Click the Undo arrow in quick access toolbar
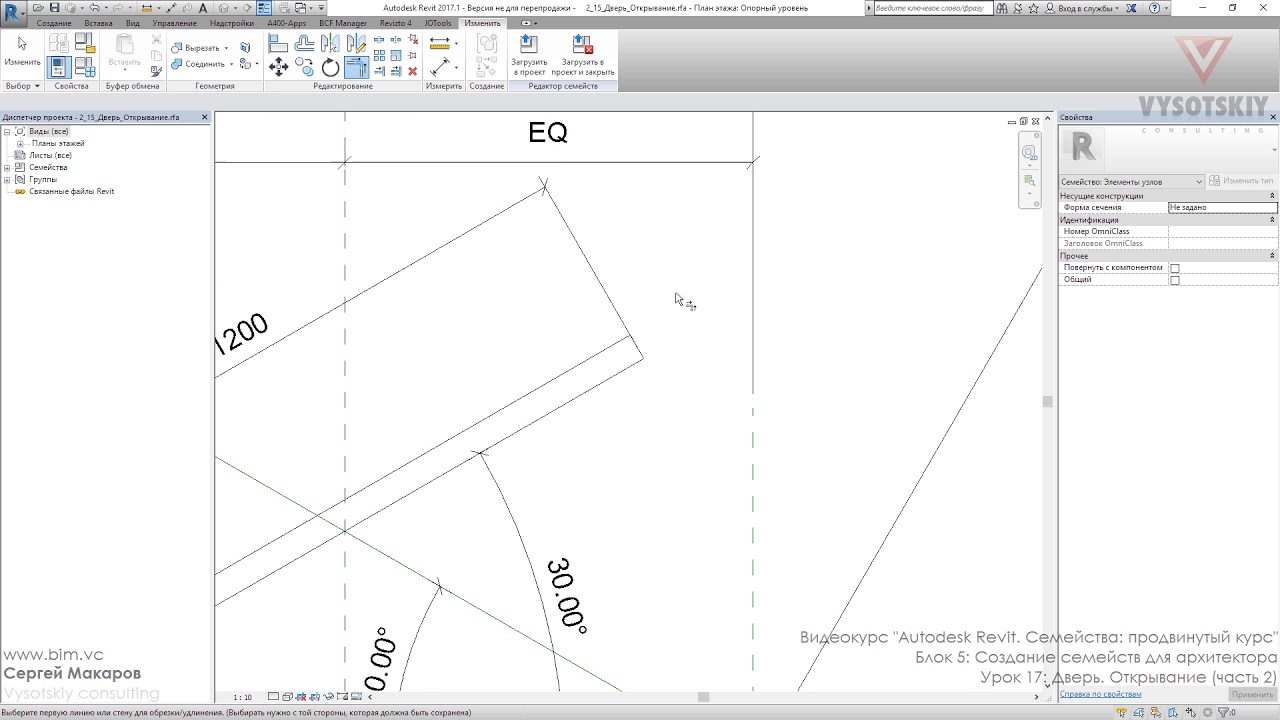The height and width of the screenshot is (720, 1280). pyautogui.click(x=94, y=8)
